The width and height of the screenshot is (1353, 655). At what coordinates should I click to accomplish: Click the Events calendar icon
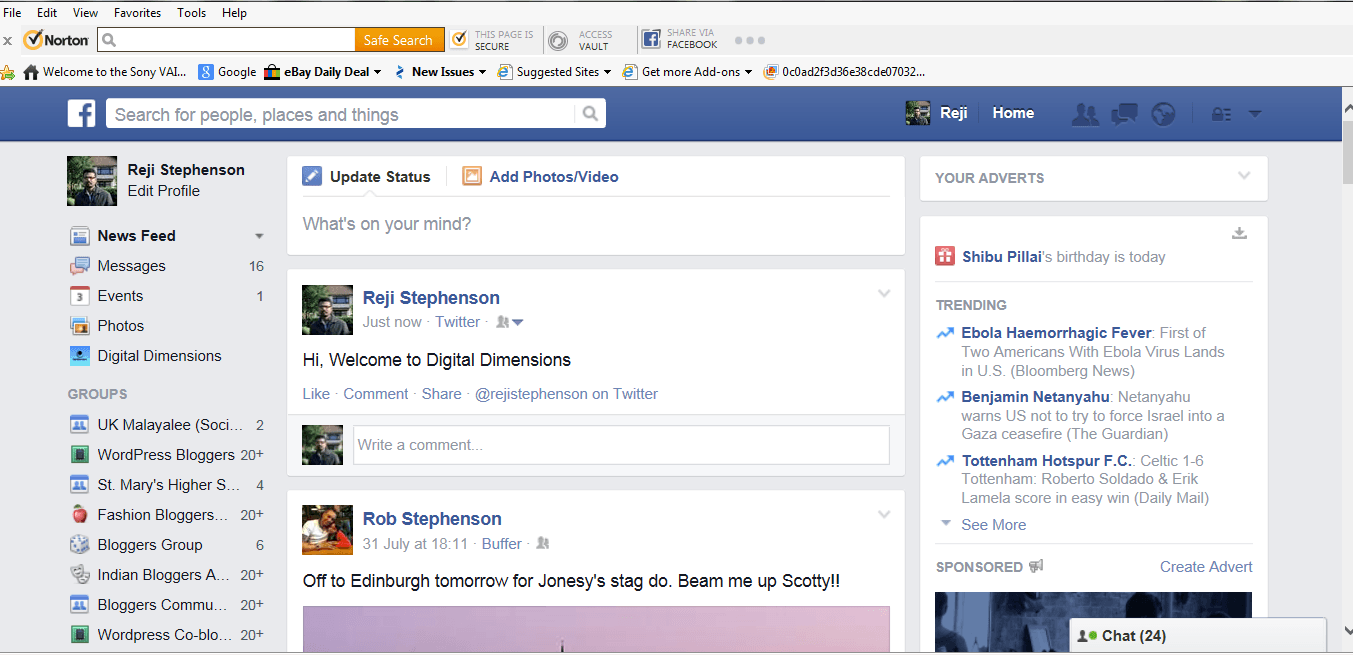coord(80,296)
